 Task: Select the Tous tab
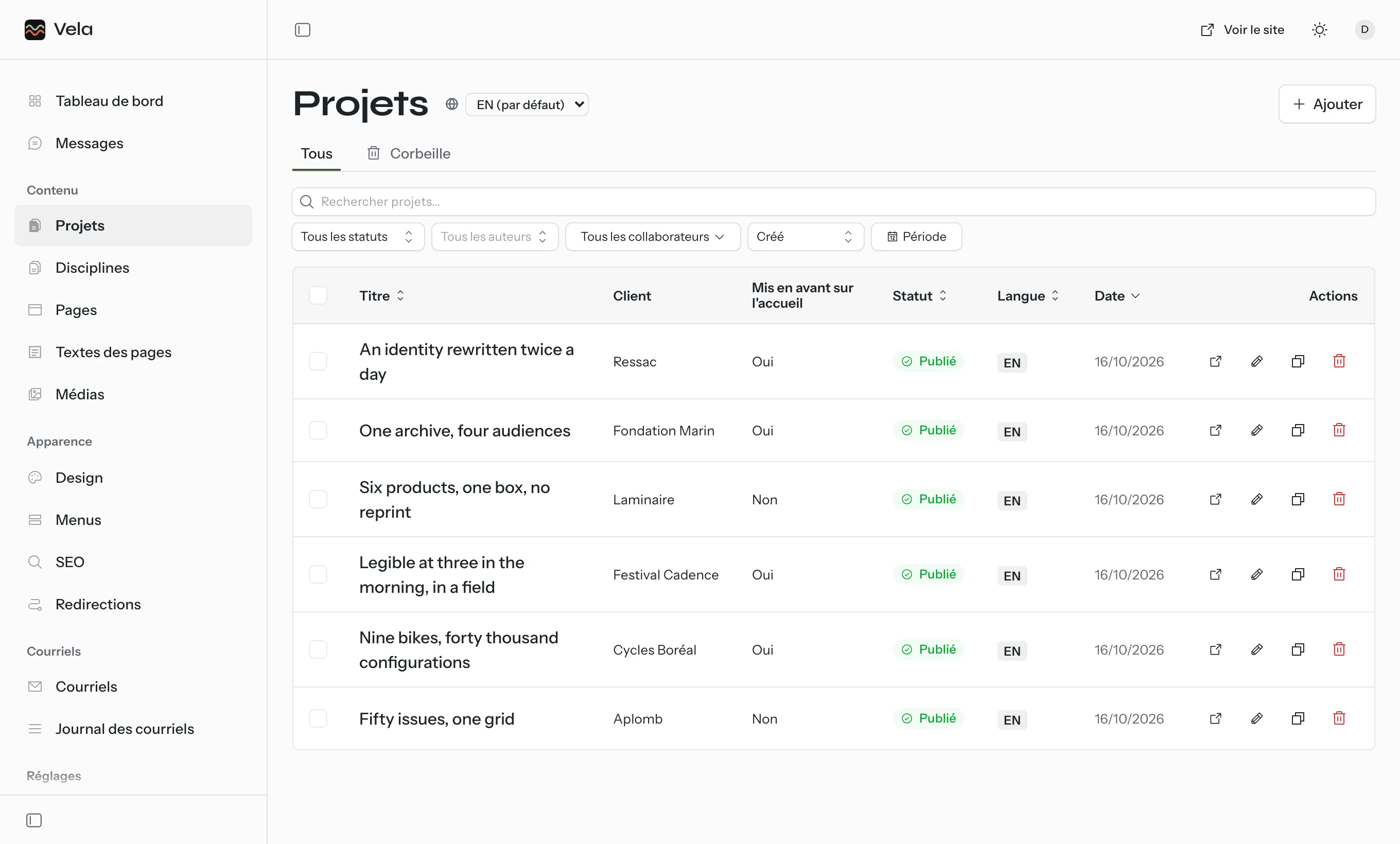[x=317, y=153]
